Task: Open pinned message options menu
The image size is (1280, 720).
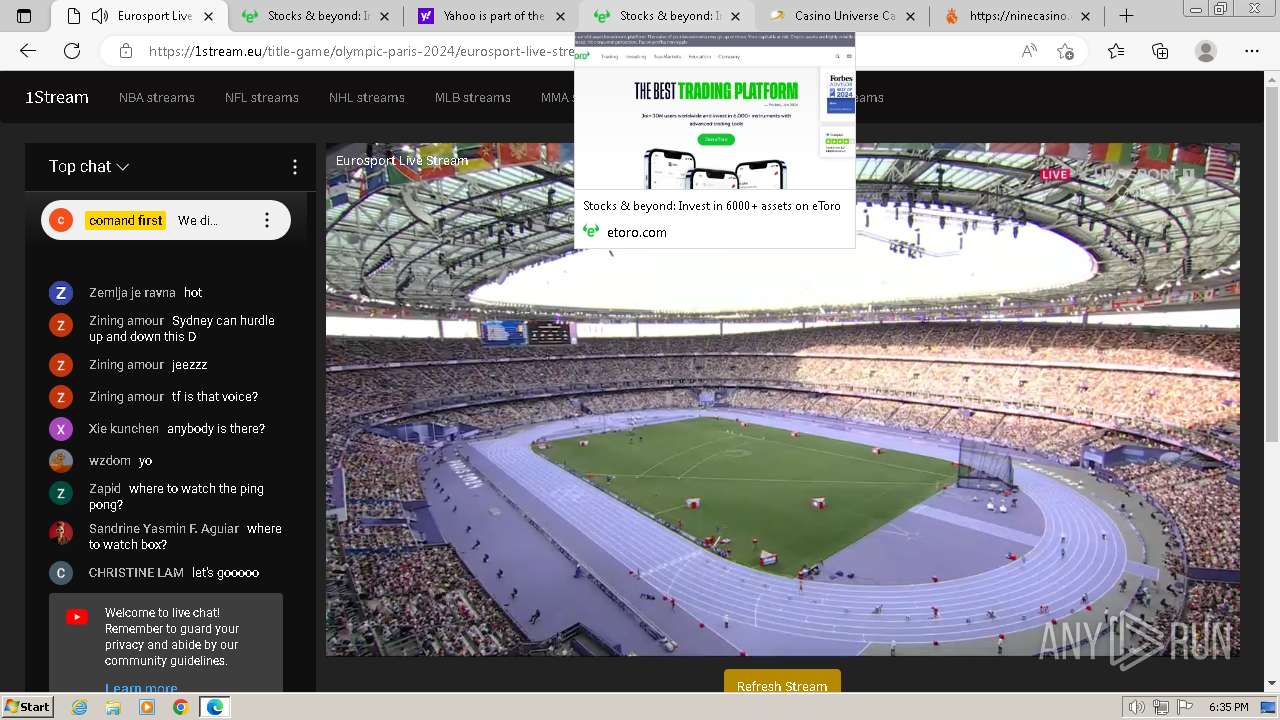Action: click(267, 220)
